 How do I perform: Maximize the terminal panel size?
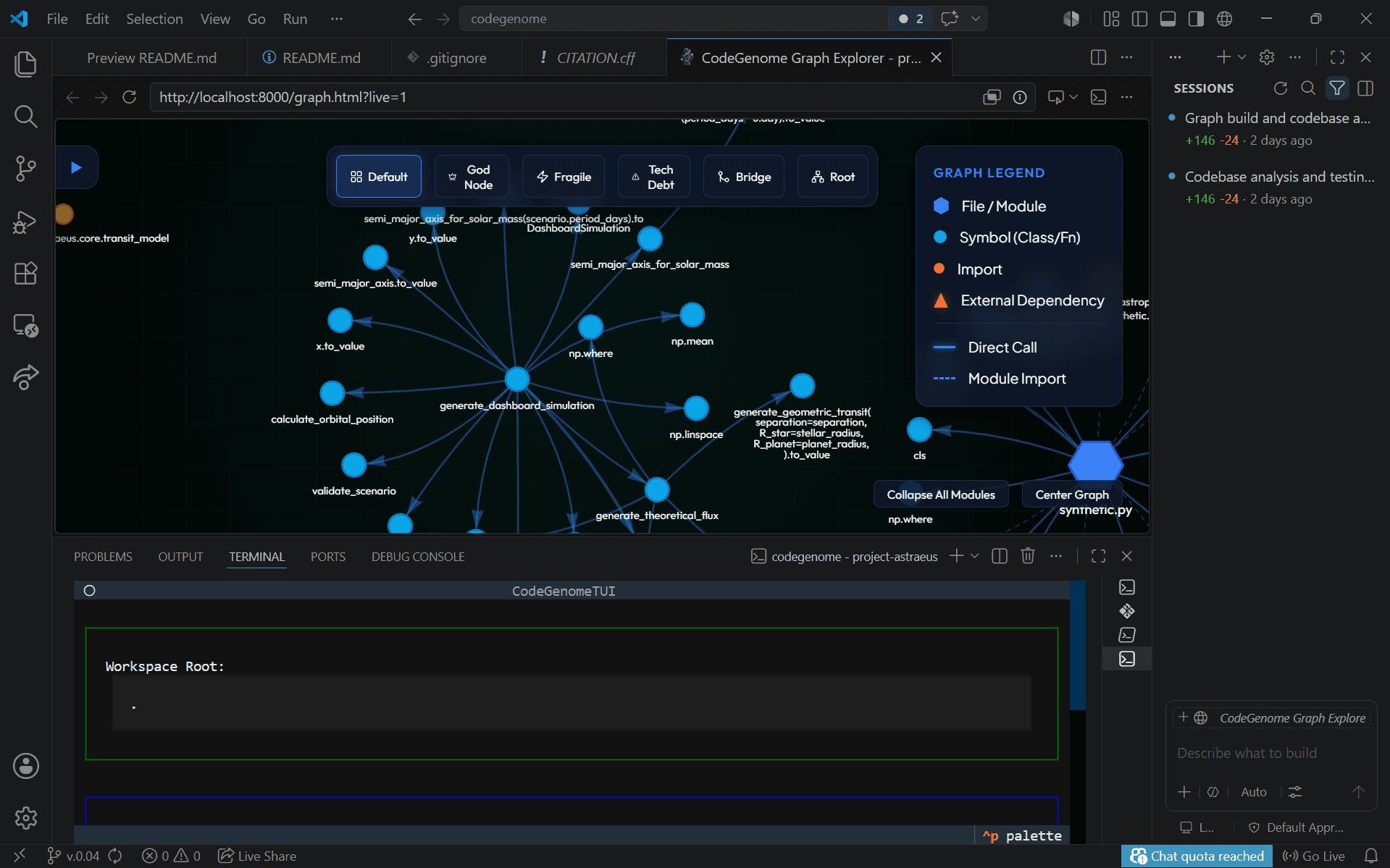point(1098,556)
